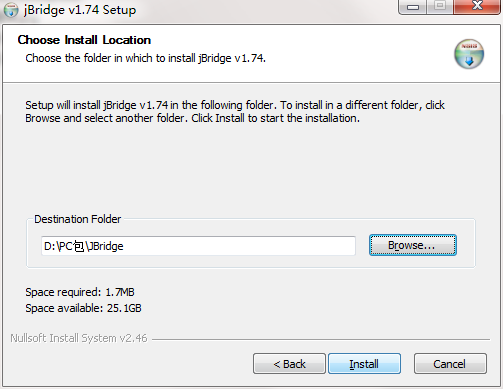This screenshot has width=503, height=389.
Task: Cancel the jBridge setup
Action: pos(450,364)
